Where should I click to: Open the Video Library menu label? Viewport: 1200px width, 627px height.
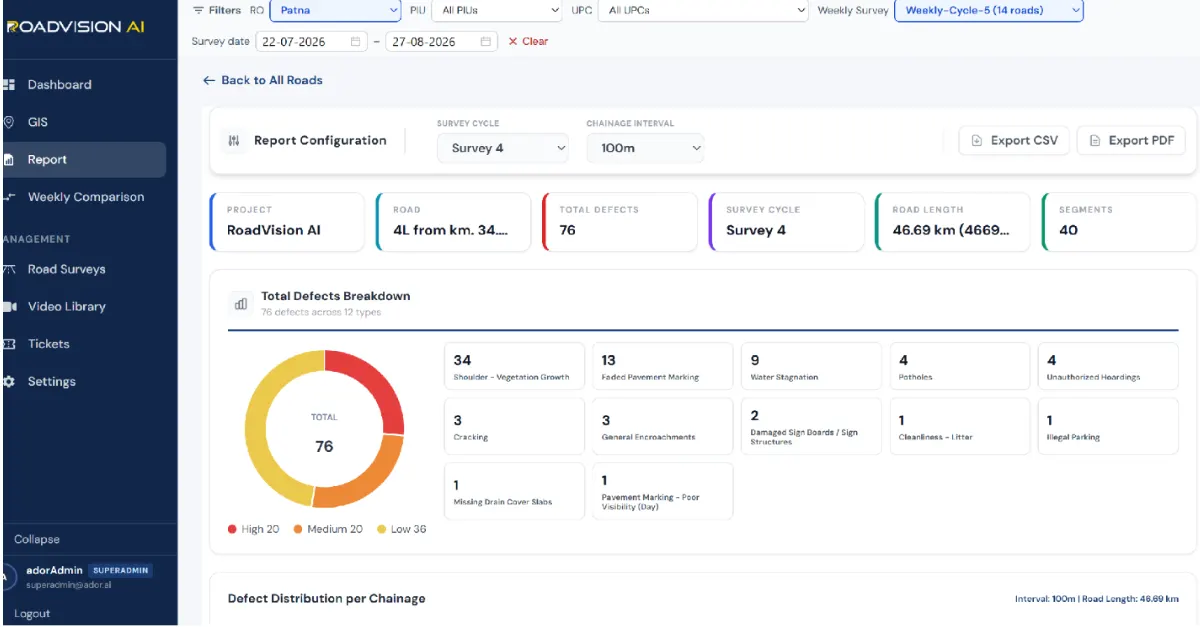coord(66,307)
